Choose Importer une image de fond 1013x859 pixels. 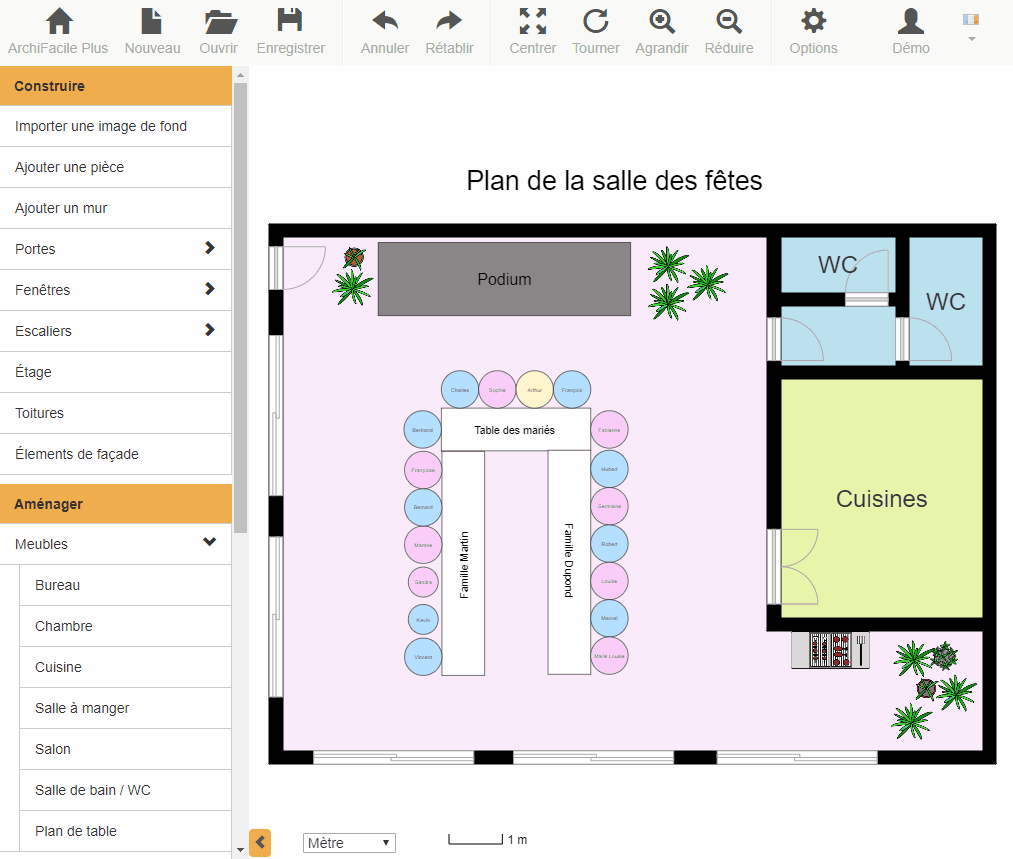(x=101, y=126)
